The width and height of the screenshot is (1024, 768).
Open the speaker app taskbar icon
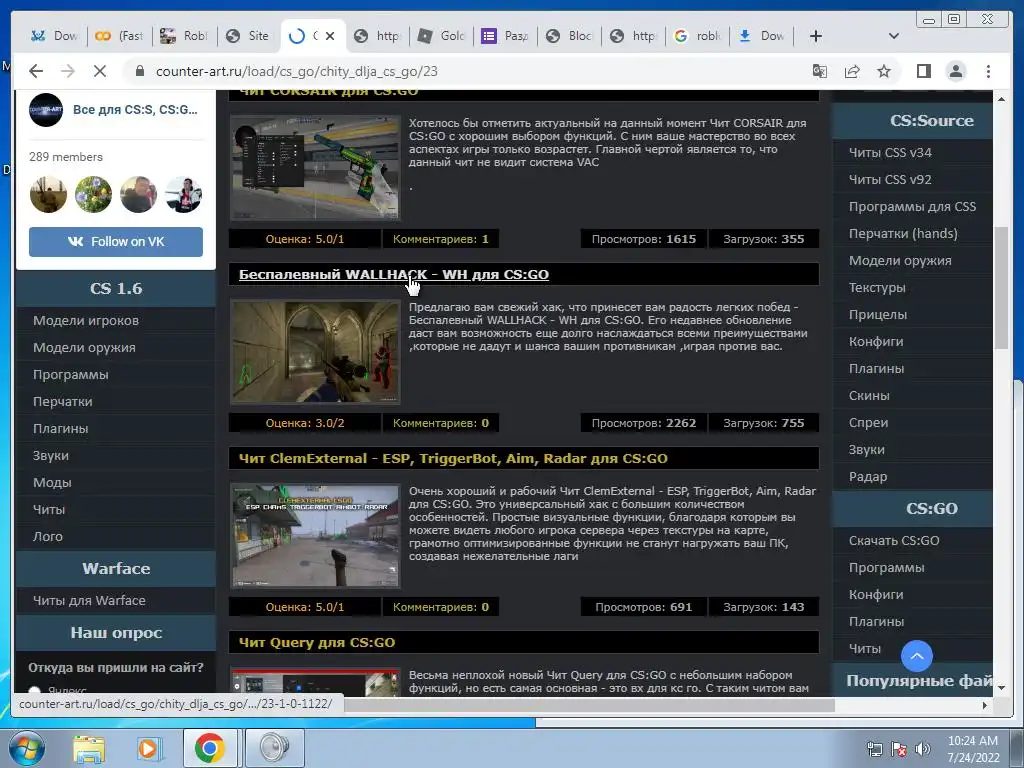click(274, 748)
